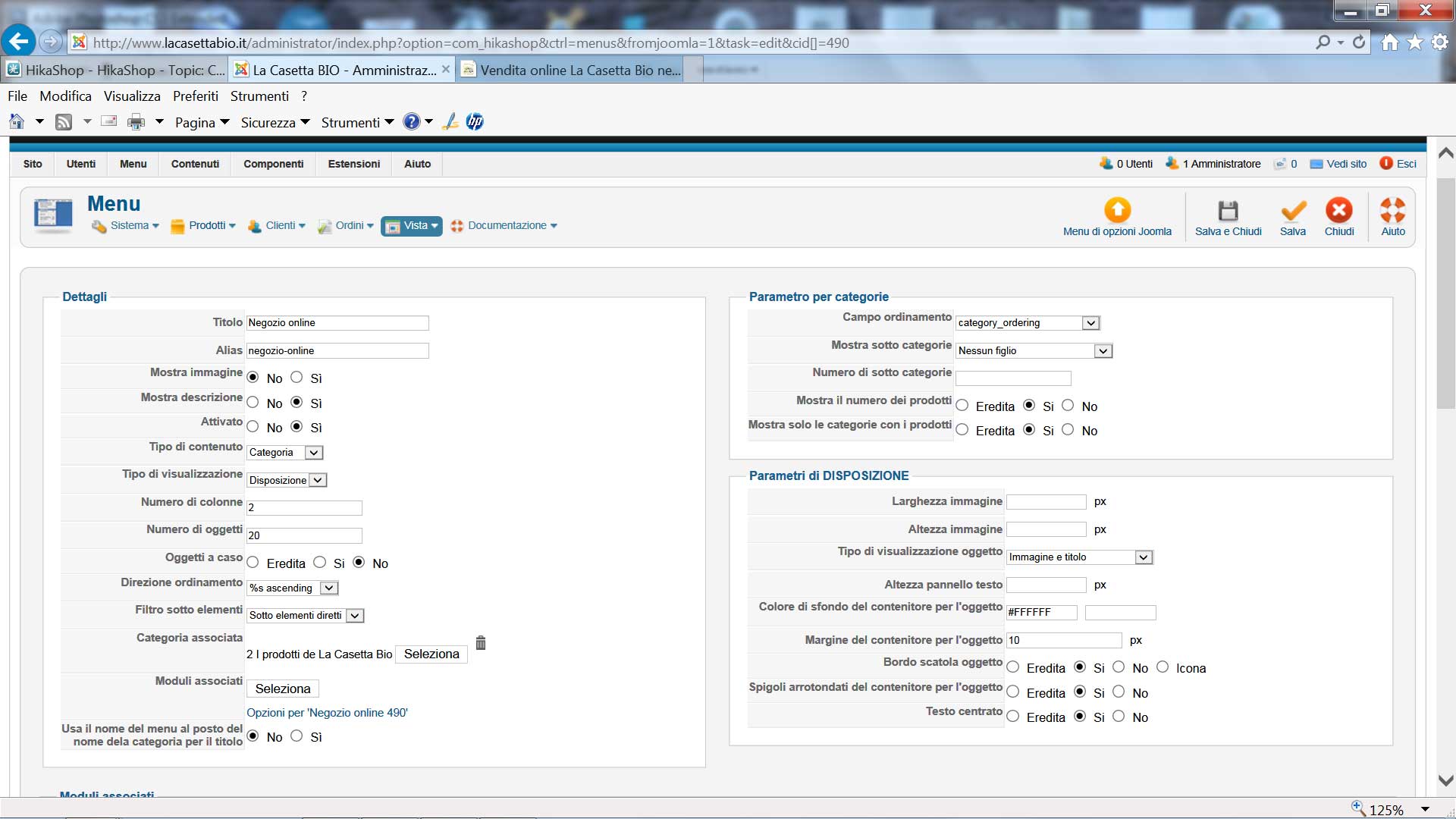
Task: Click the browser back arrow
Action: pyautogui.click(x=19, y=41)
